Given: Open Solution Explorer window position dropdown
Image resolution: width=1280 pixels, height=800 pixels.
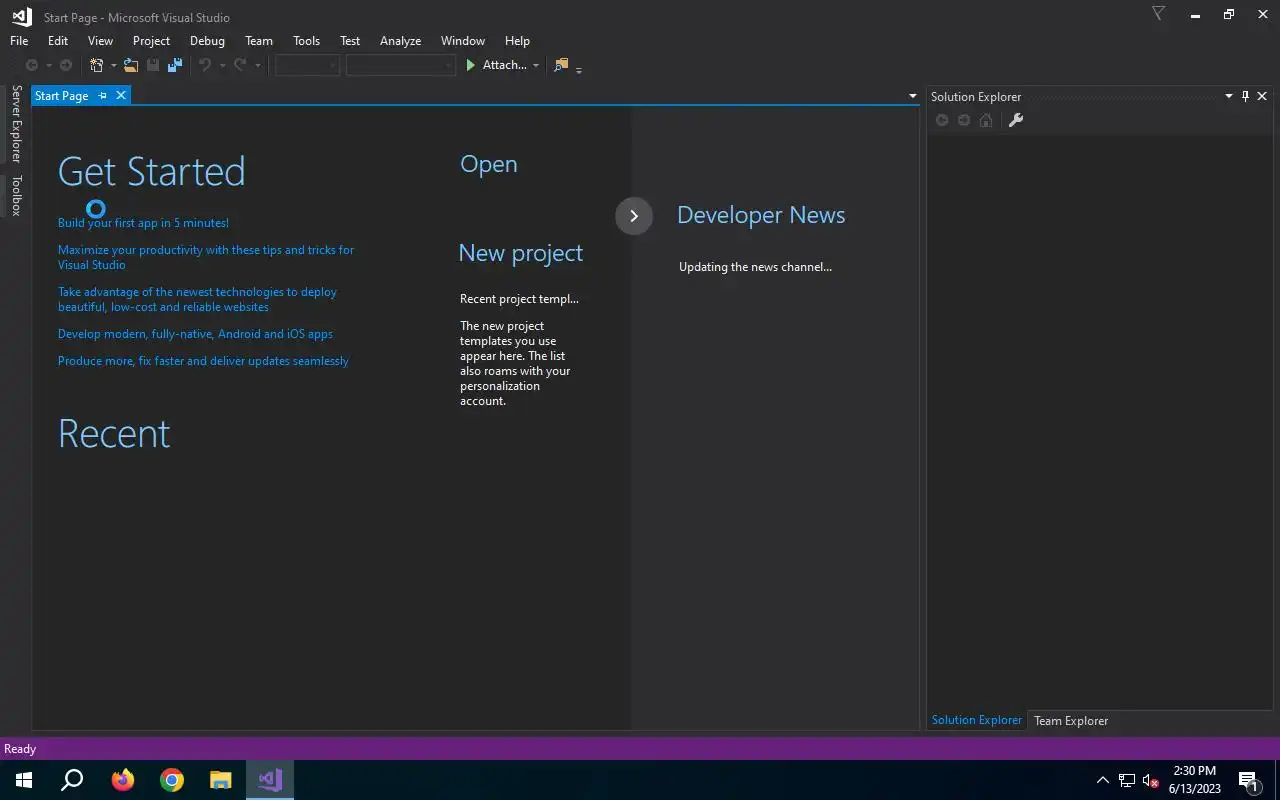Looking at the screenshot, I should [x=1229, y=96].
